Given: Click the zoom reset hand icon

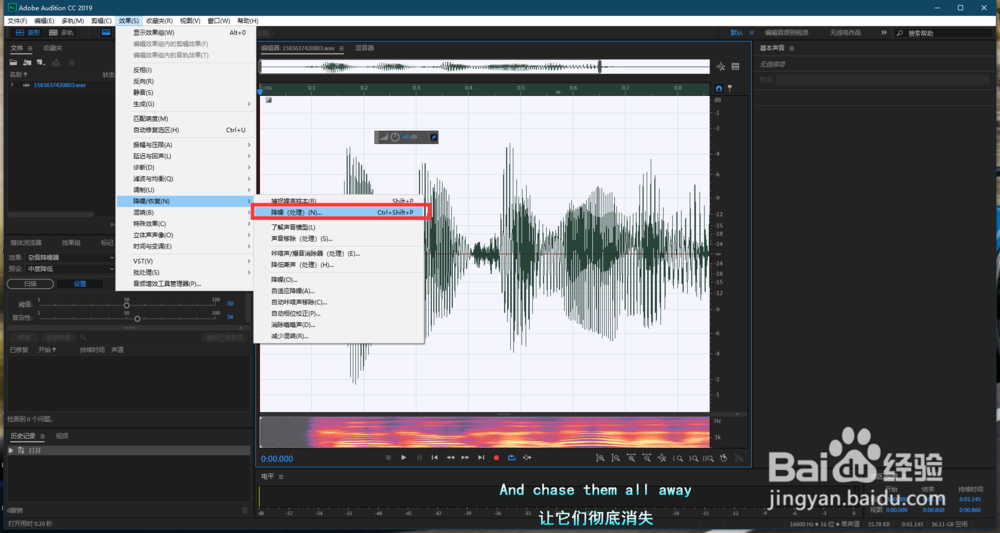Looking at the screenshot, I should (724, 458).
